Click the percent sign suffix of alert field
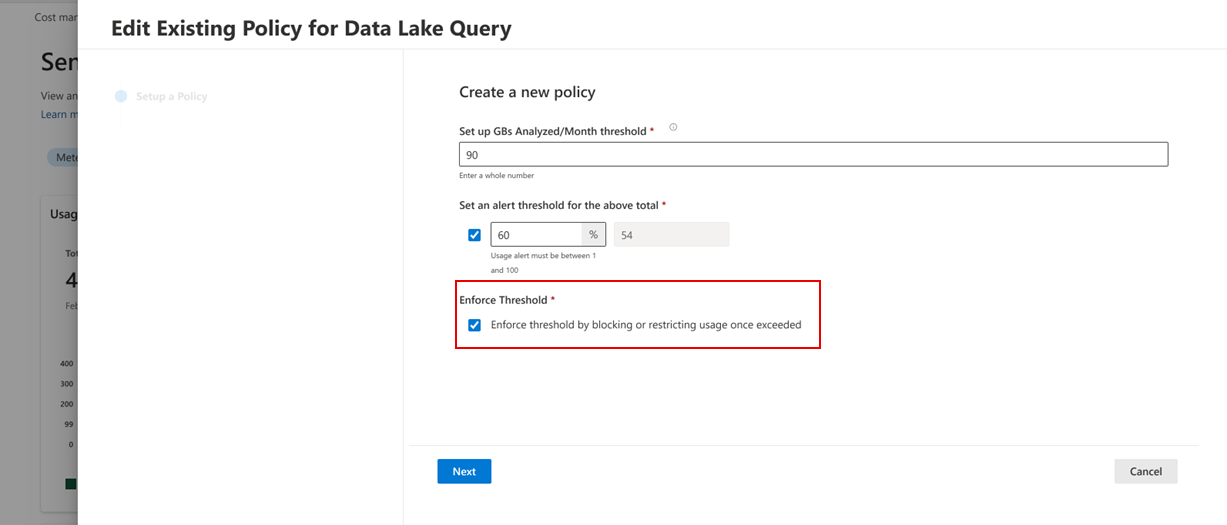The width and height of the screenshot is (1227, 525). pyautogui.click(x=593, y=234)
